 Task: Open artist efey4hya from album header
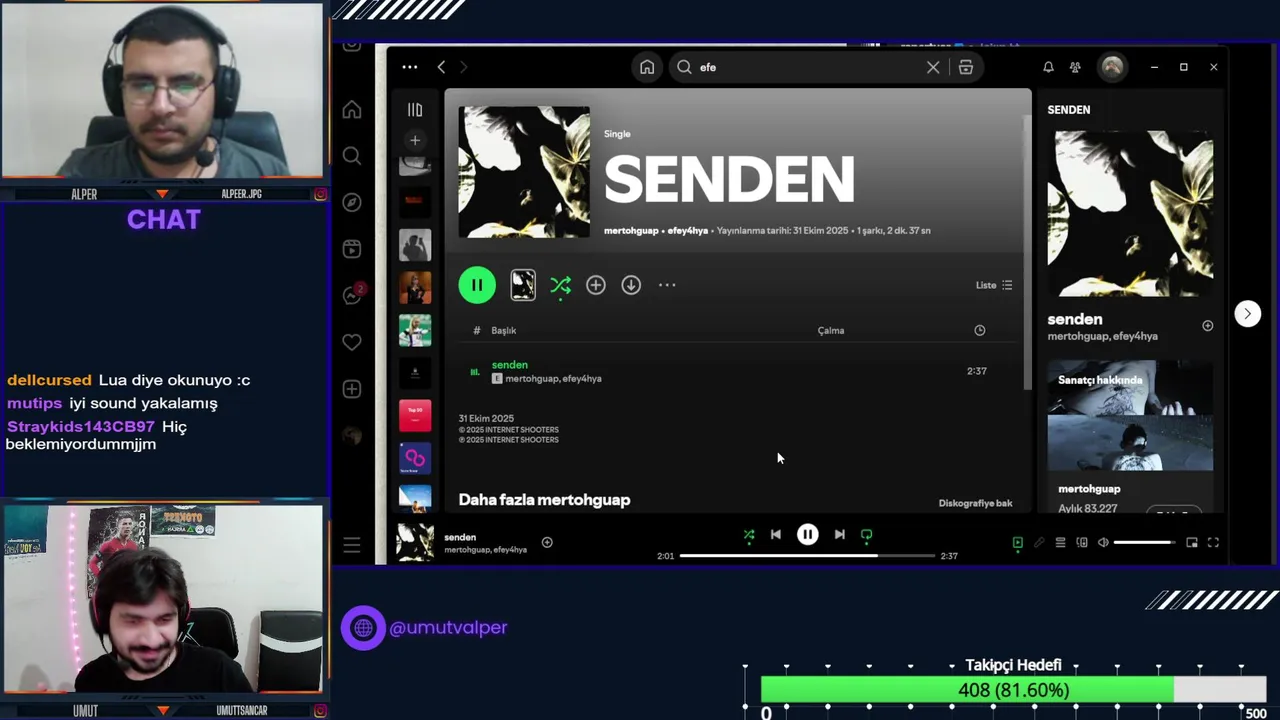click(687, 230)
